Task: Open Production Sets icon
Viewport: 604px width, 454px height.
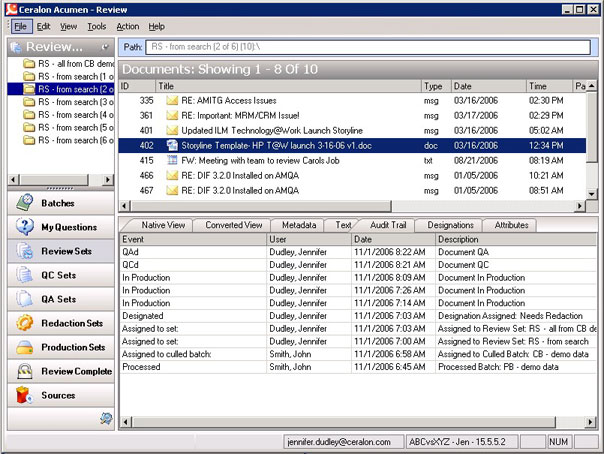Action: coord(25,347)
